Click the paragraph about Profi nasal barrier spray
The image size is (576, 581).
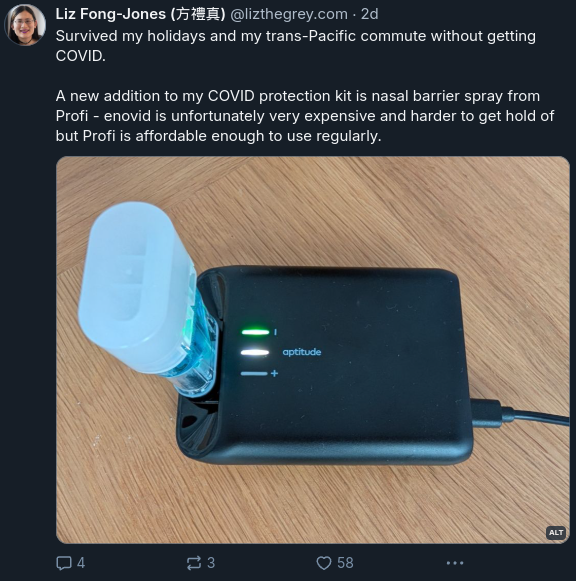click(x=305, y=116)
